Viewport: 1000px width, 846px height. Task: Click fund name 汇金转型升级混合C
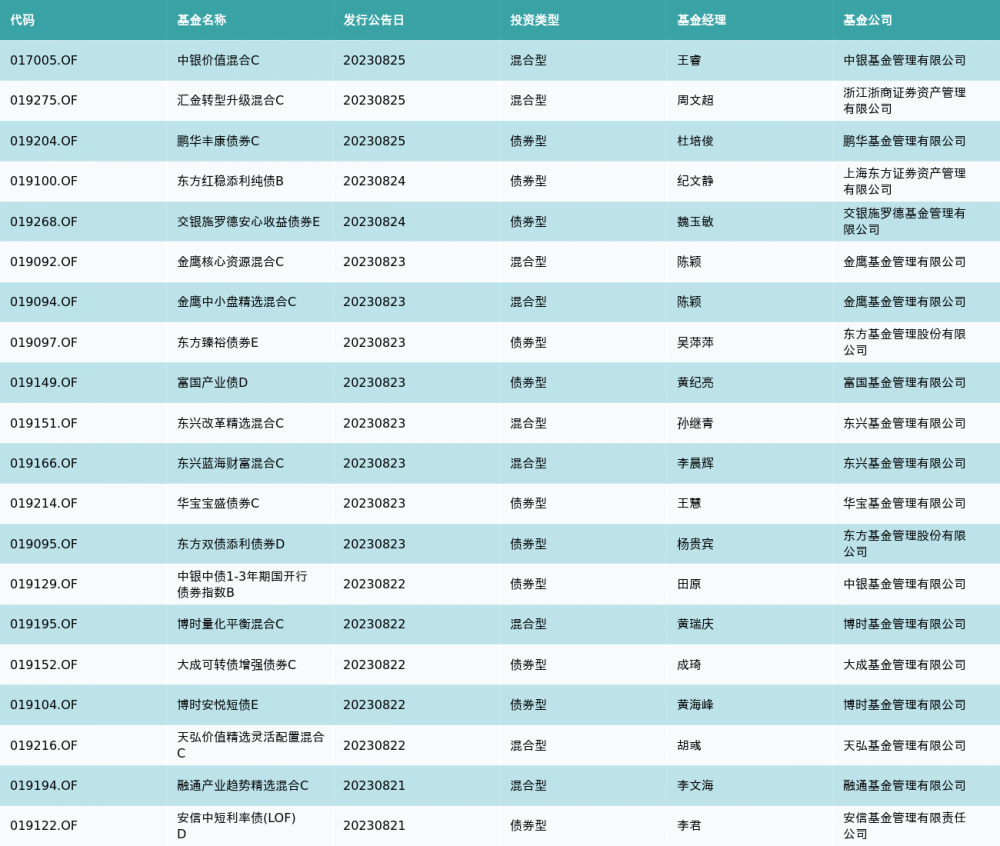(x=230, y=100)
